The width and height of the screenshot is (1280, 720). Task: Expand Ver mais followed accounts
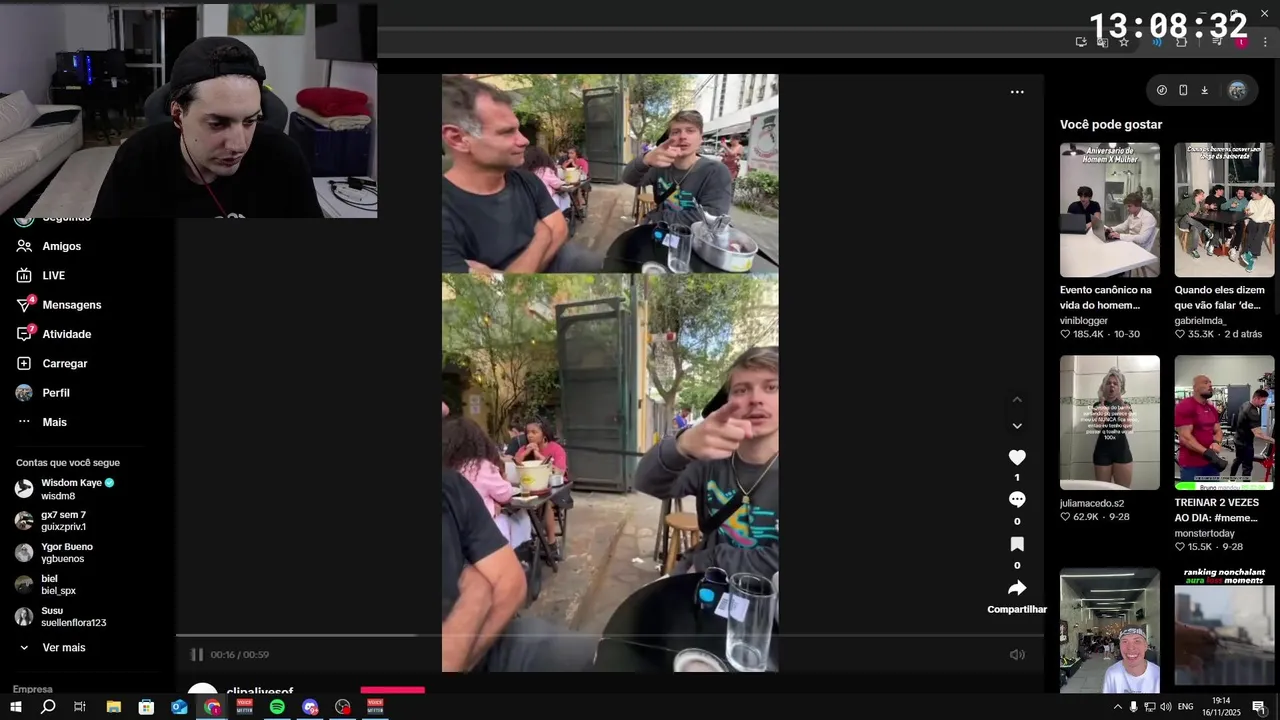(x=63, y=648)
